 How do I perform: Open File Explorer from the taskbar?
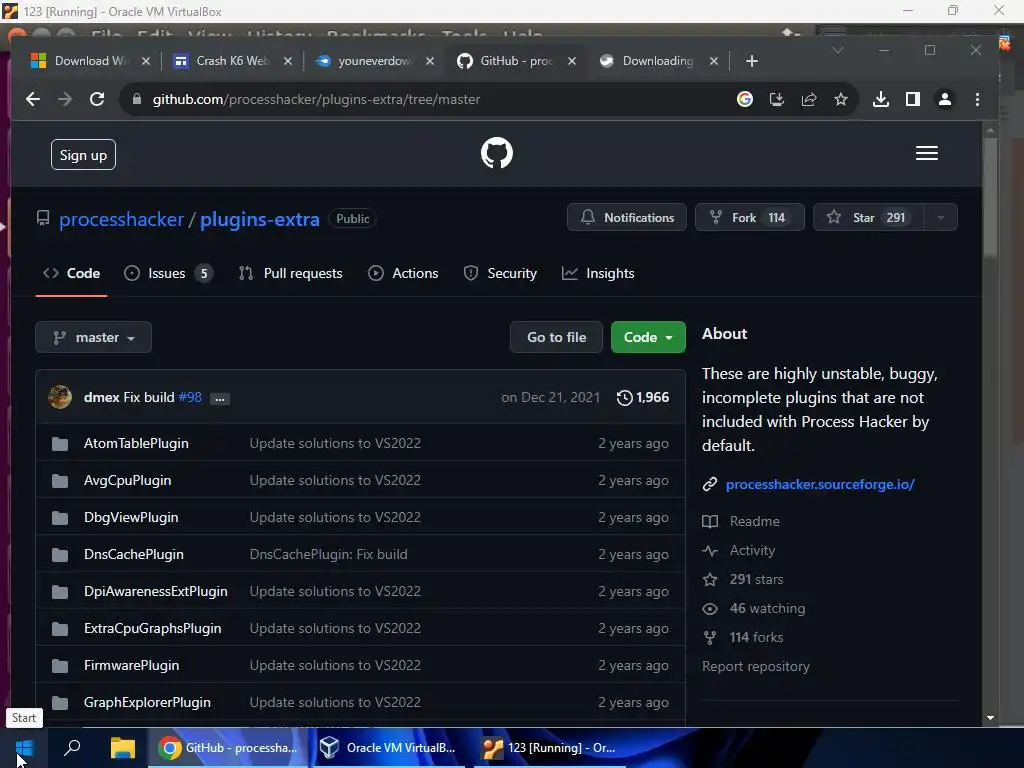122,748
